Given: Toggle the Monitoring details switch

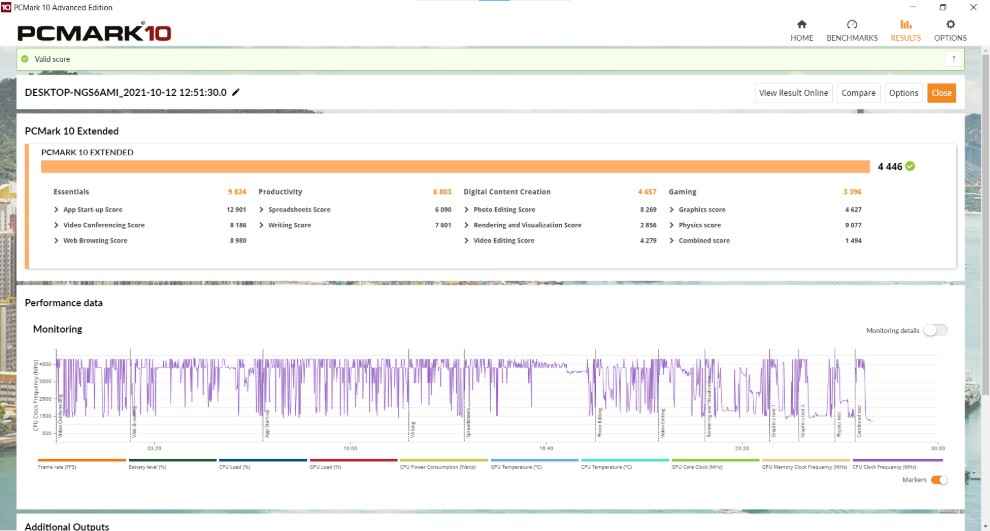Looking at the screenshot, I should (x=935, y=330).
